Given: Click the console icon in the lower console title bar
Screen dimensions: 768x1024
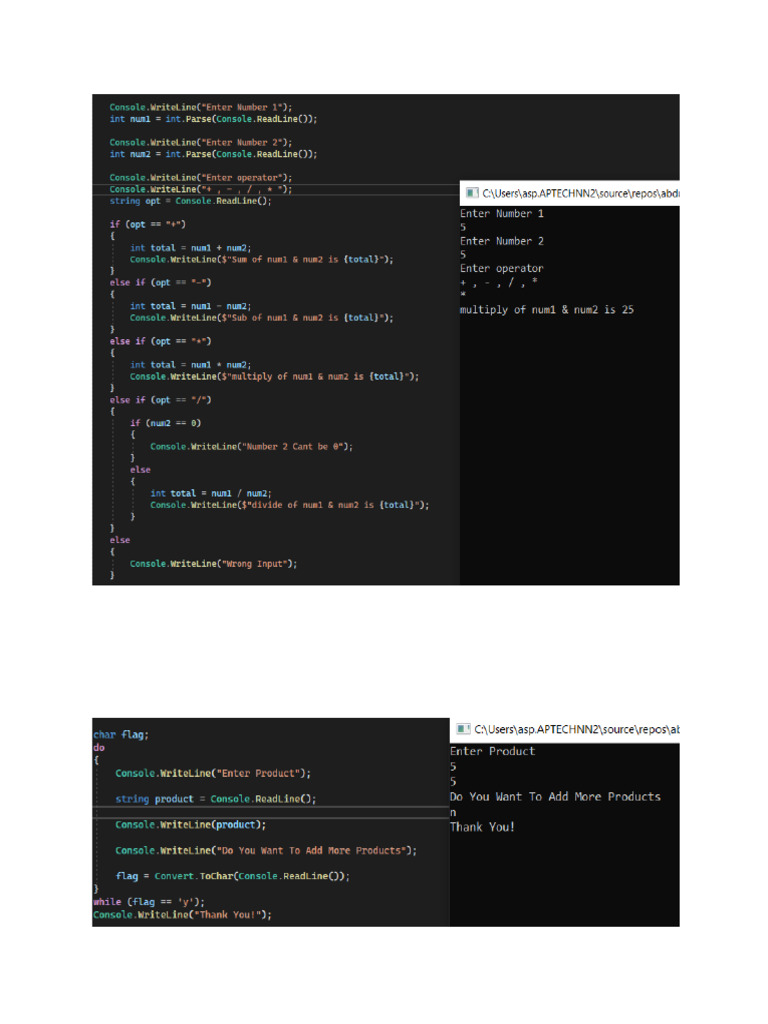Looking at the screenshot, I should (x=464, y=729).
